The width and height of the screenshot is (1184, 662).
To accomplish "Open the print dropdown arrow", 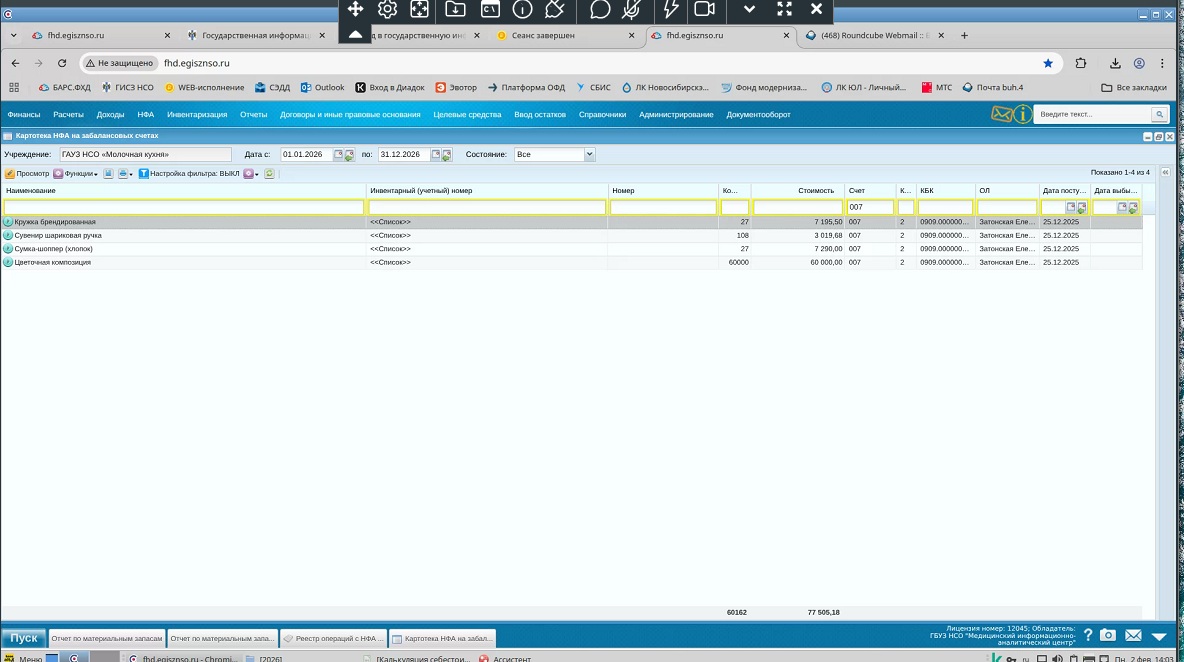I will (131, 174).
